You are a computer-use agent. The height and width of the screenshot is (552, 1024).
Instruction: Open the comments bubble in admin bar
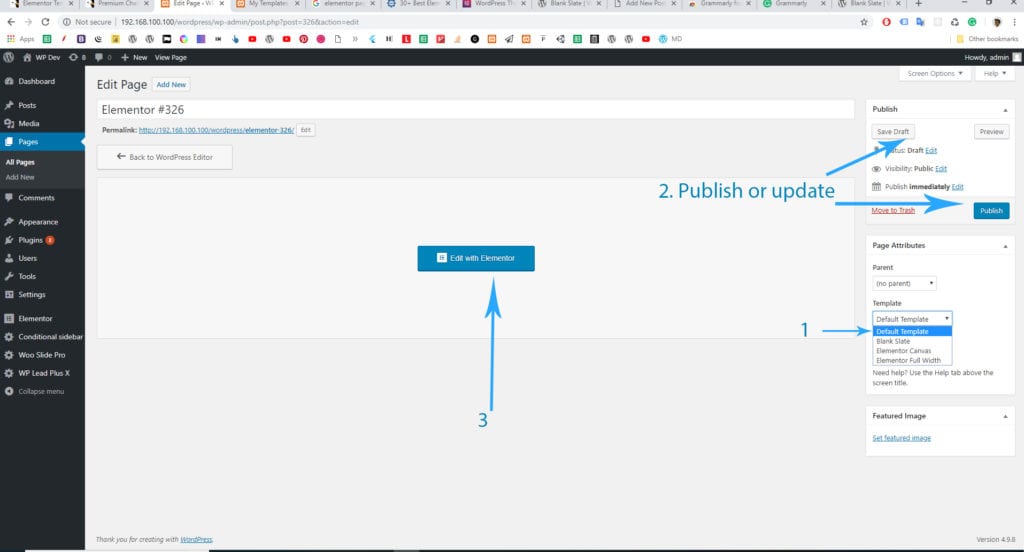[99, 57]
